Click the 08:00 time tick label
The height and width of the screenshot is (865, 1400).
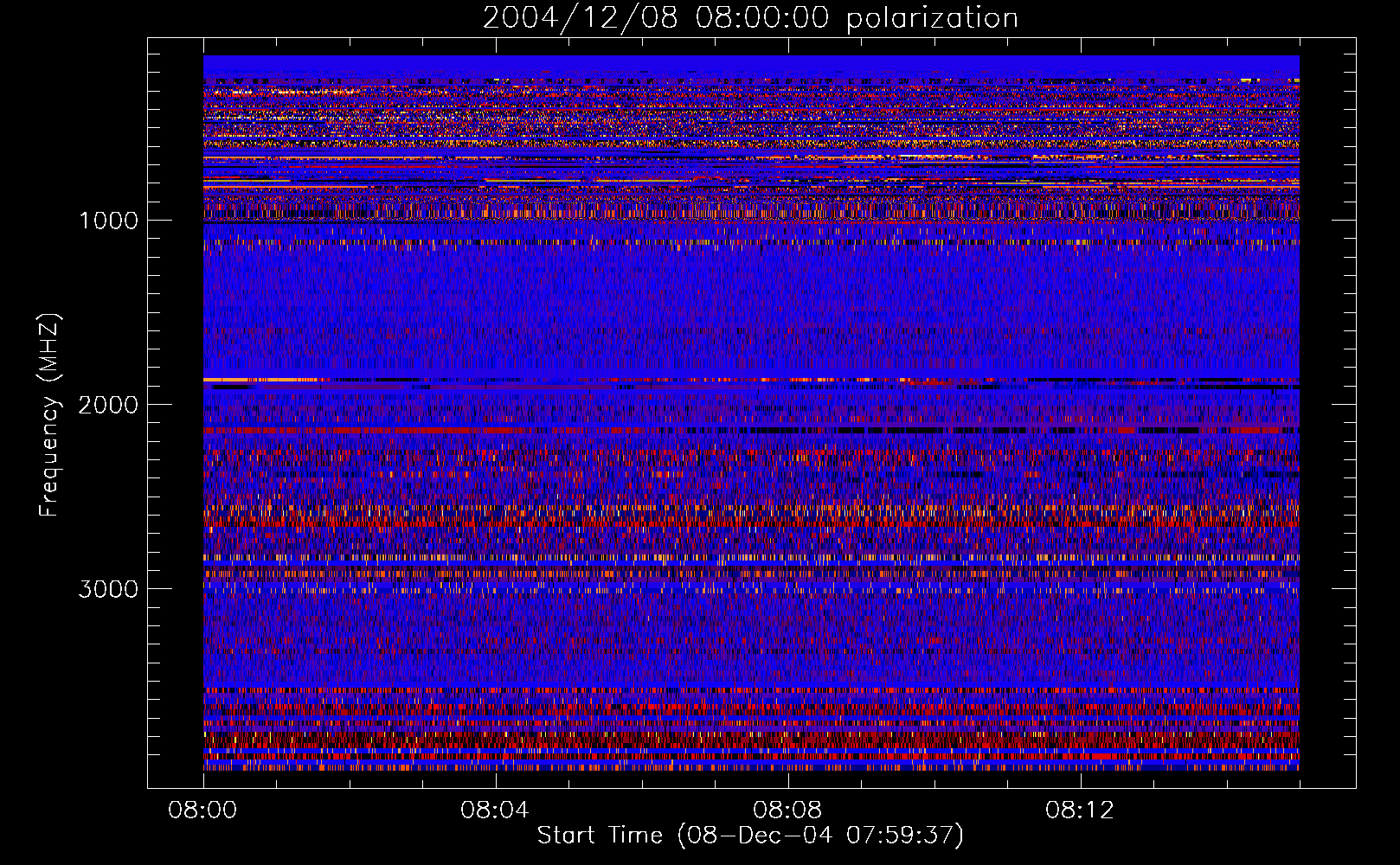(x=202, y=811)
